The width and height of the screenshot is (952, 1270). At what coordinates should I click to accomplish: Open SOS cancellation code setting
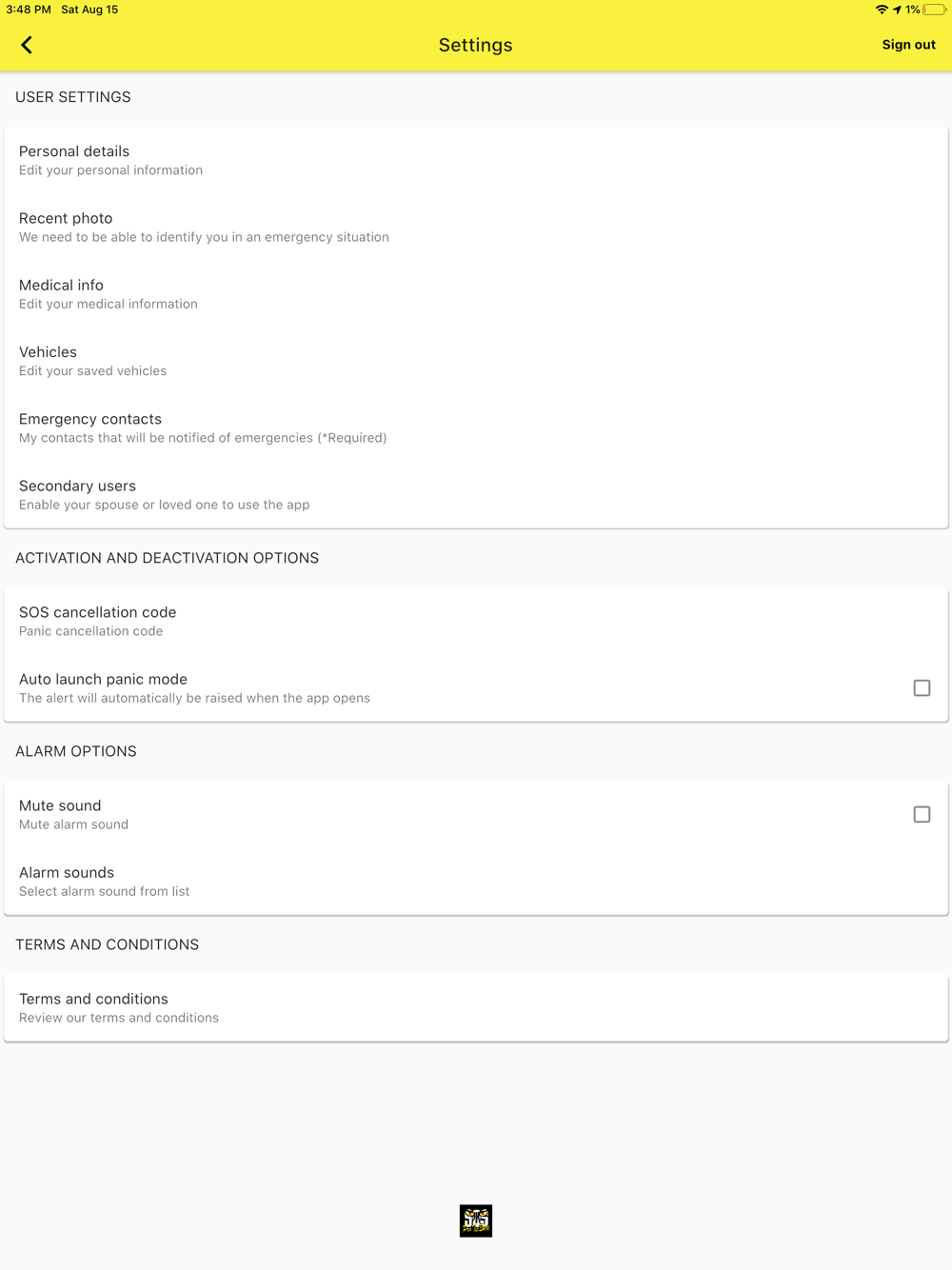coord(476,621)
